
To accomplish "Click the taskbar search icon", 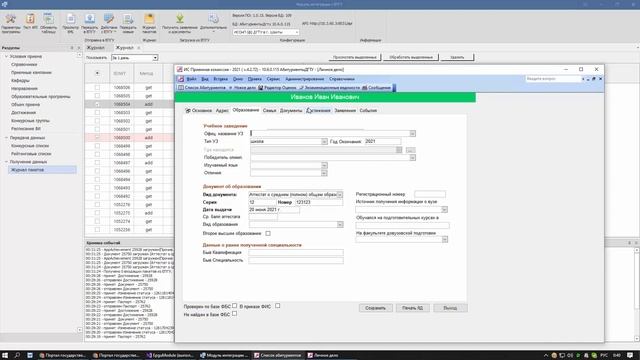I will pyautogui.click(x=17, y=355).
